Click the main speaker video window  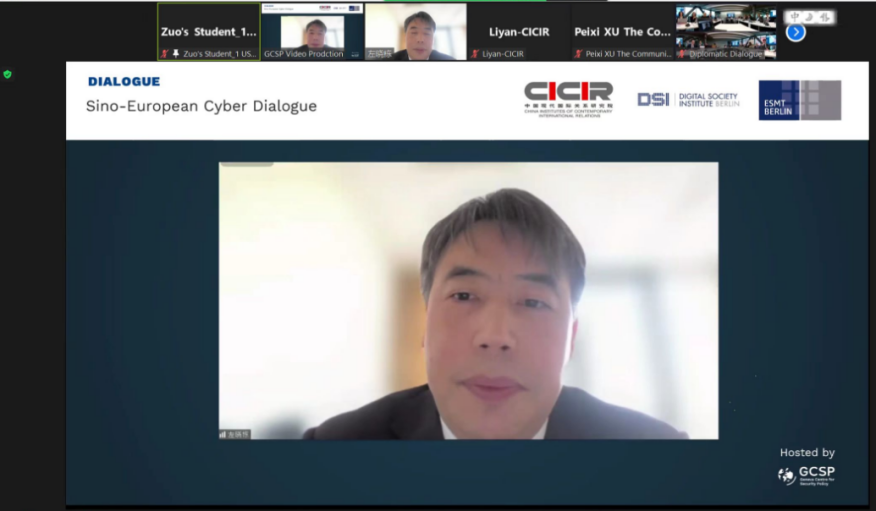(x=468, y=300)
